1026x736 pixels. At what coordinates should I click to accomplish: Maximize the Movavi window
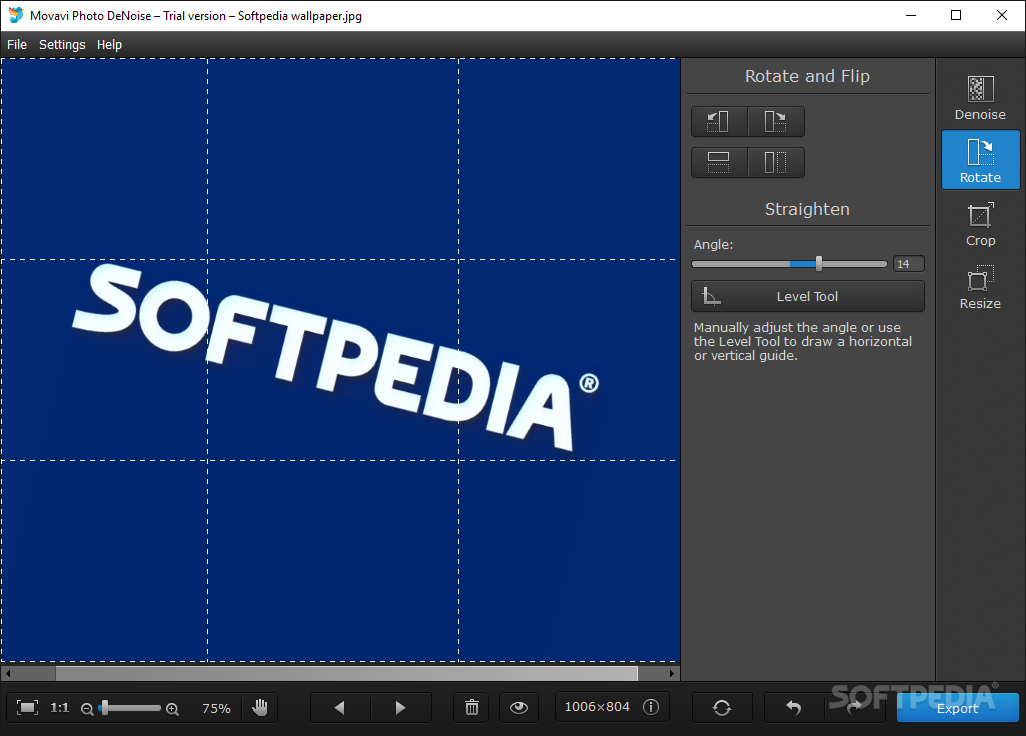tap(956, 15)
